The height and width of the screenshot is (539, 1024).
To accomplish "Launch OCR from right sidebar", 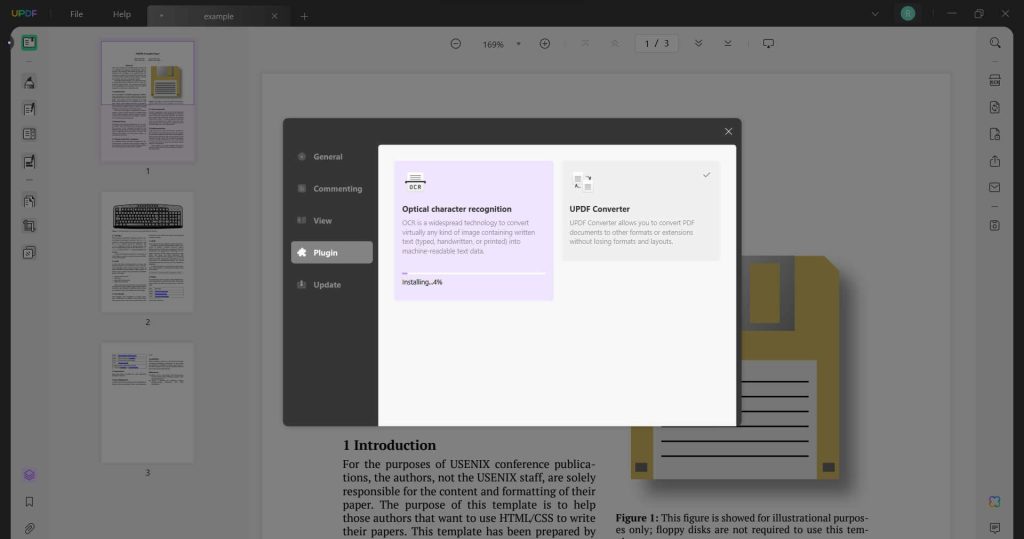I will [995, 80].
